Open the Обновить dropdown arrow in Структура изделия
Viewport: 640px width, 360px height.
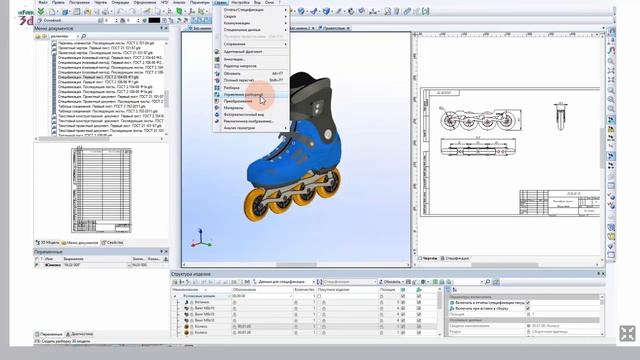coord(402,282)
